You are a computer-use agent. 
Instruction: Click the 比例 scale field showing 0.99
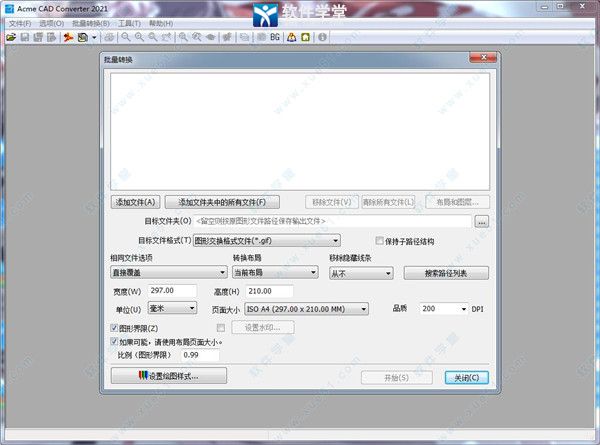(201, 355)
